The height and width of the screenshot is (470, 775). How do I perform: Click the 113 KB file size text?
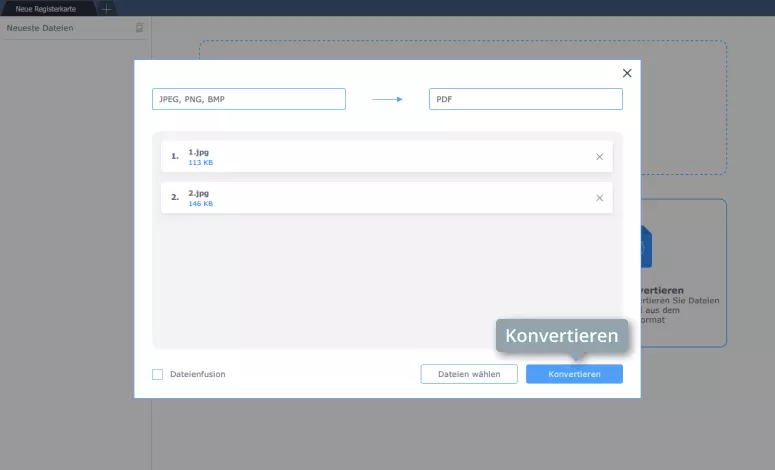coord(200,162)
